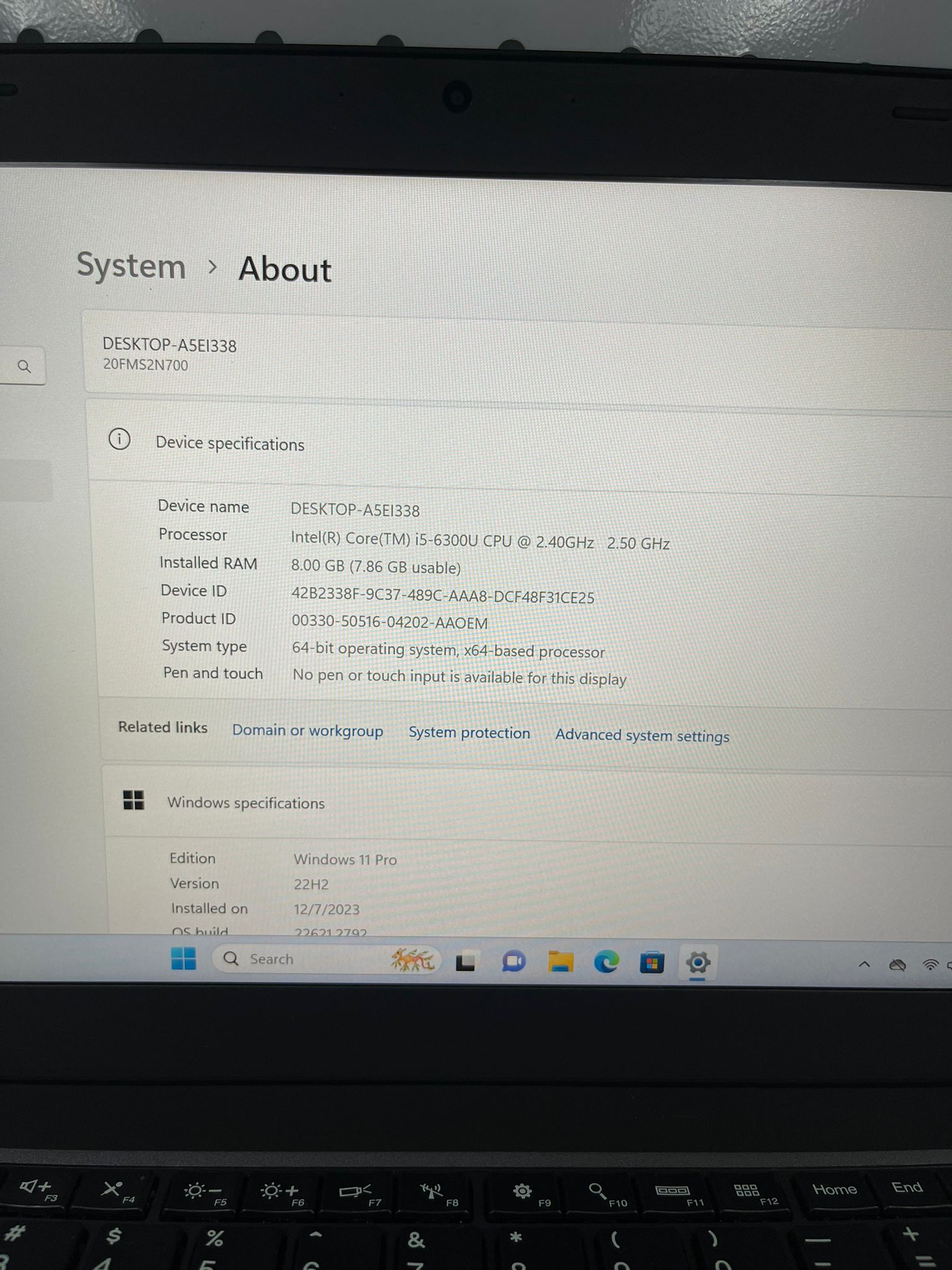Viewport: 952px width, 1270px height.
Task: Open the Windows Start menu
Action: click(x=183, y=958)
